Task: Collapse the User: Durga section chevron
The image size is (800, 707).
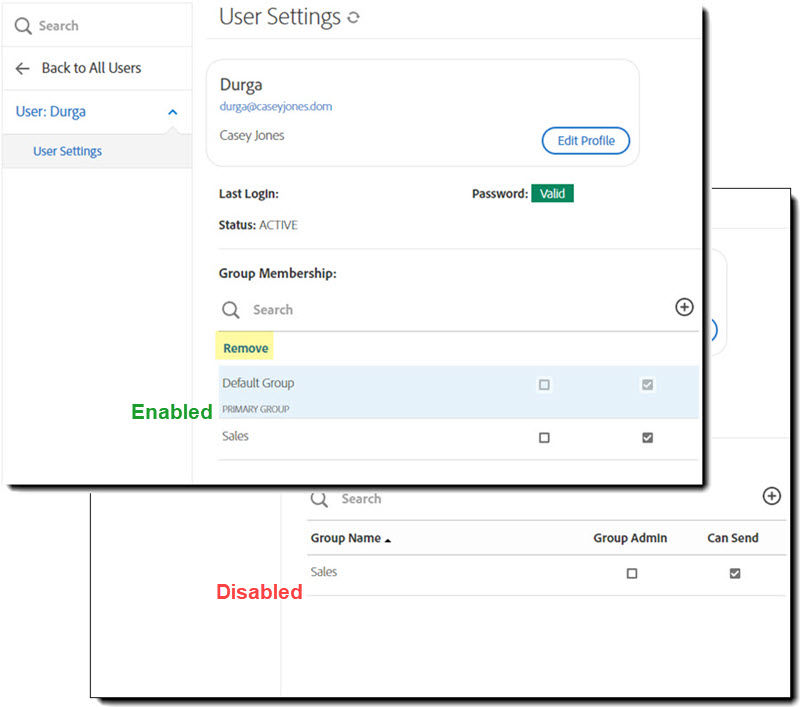Action: click(172, 111)
